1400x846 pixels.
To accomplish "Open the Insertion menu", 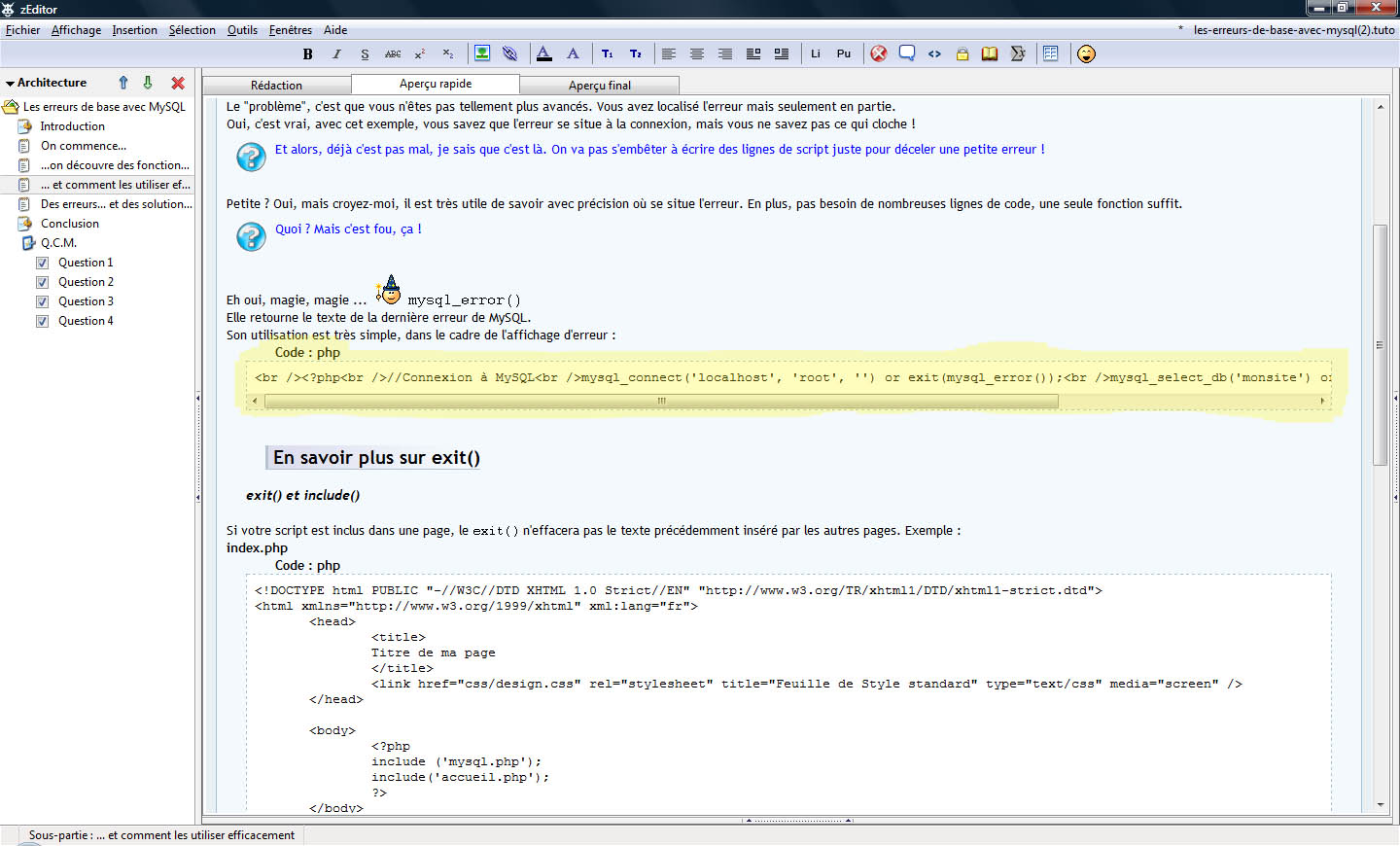I will coord(134,30).
